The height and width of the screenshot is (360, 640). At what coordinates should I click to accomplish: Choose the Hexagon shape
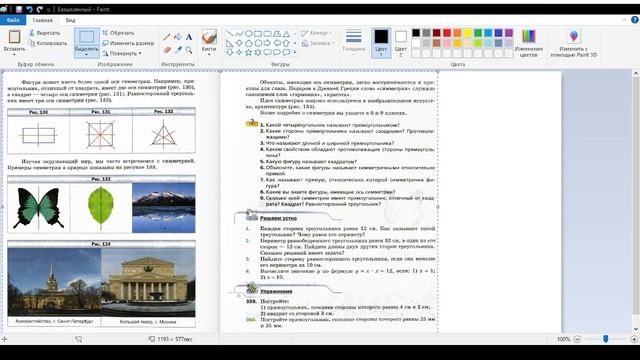pos(258,43)
